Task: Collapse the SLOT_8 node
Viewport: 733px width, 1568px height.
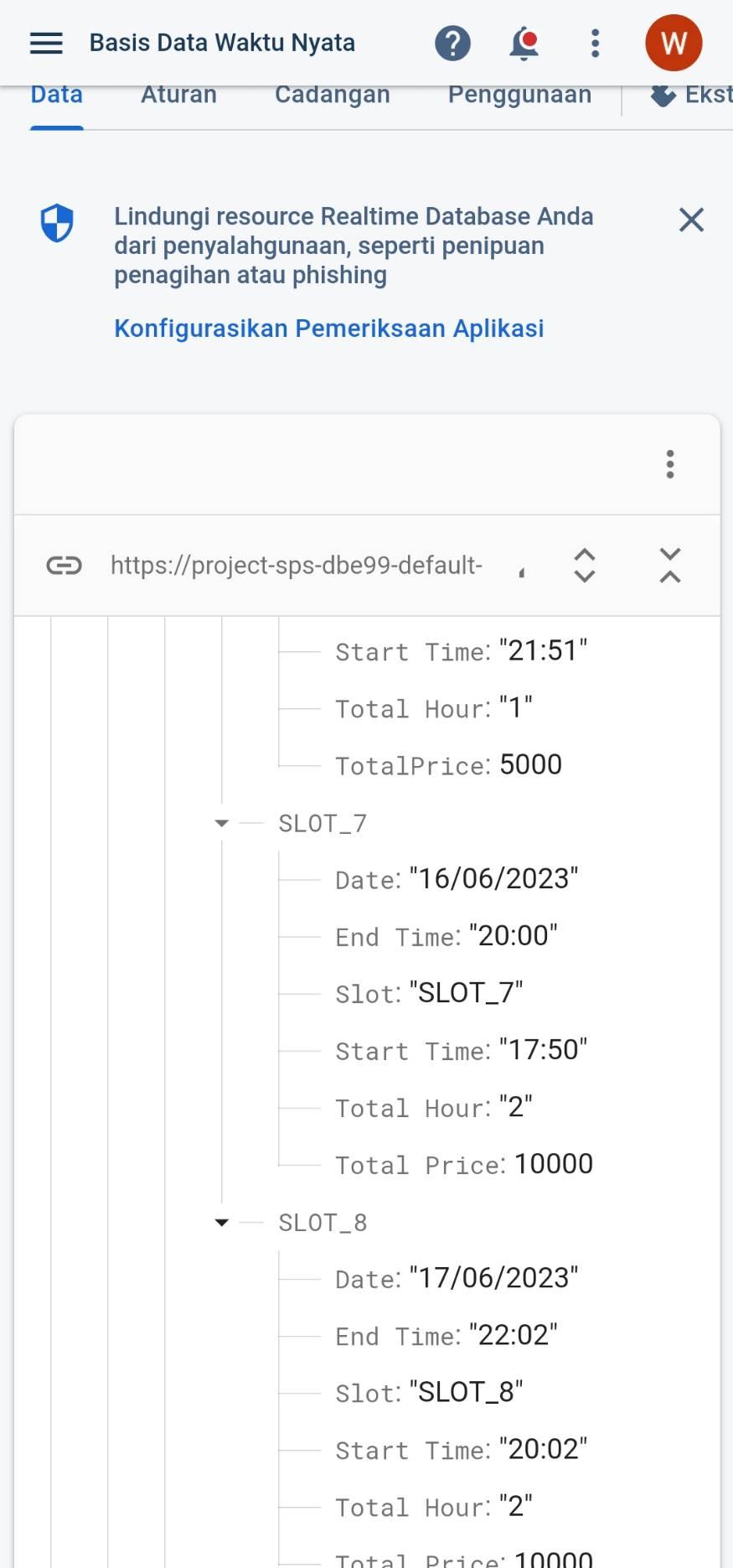Action: click(x=222, y=1223)
